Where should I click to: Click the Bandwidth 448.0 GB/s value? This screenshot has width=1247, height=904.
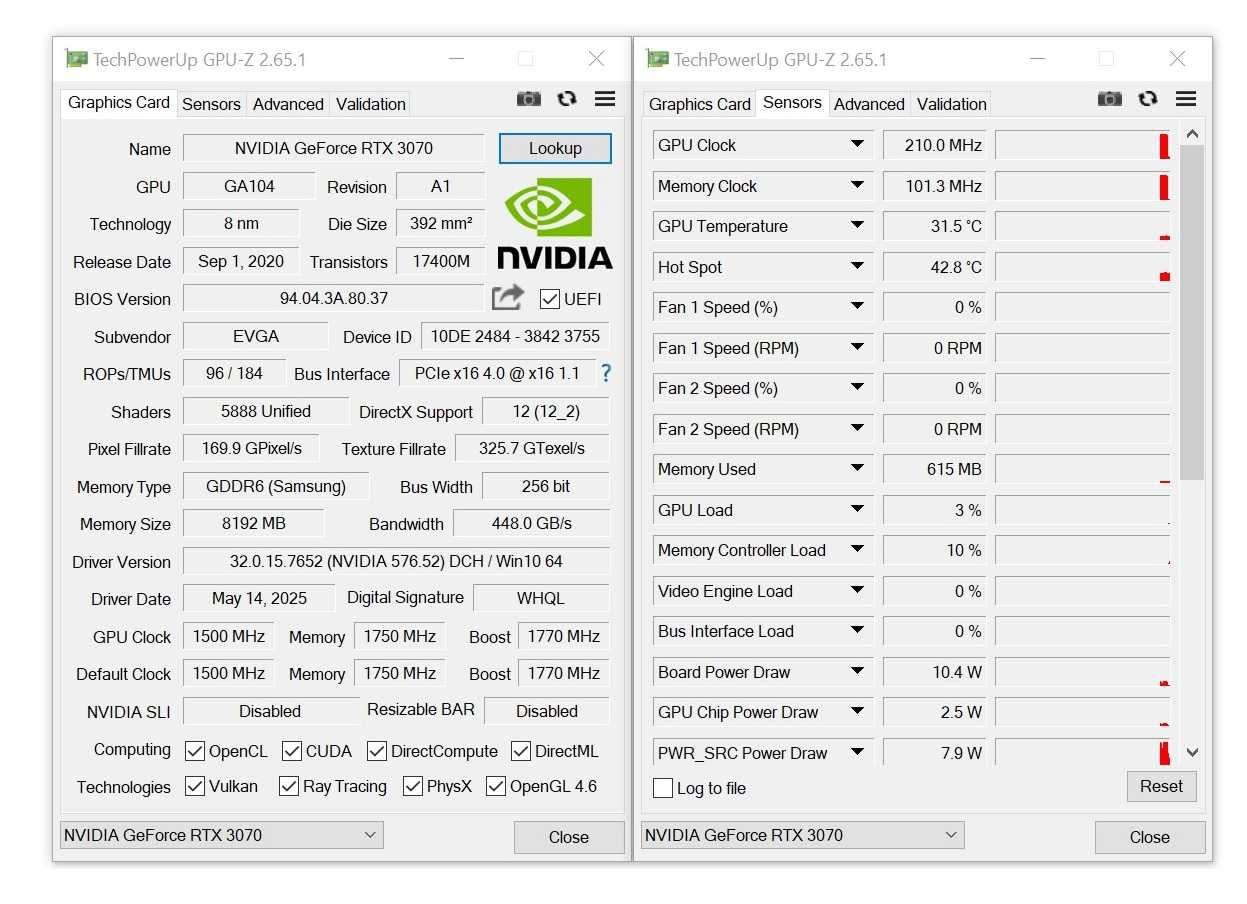click(x=531, y=523)
